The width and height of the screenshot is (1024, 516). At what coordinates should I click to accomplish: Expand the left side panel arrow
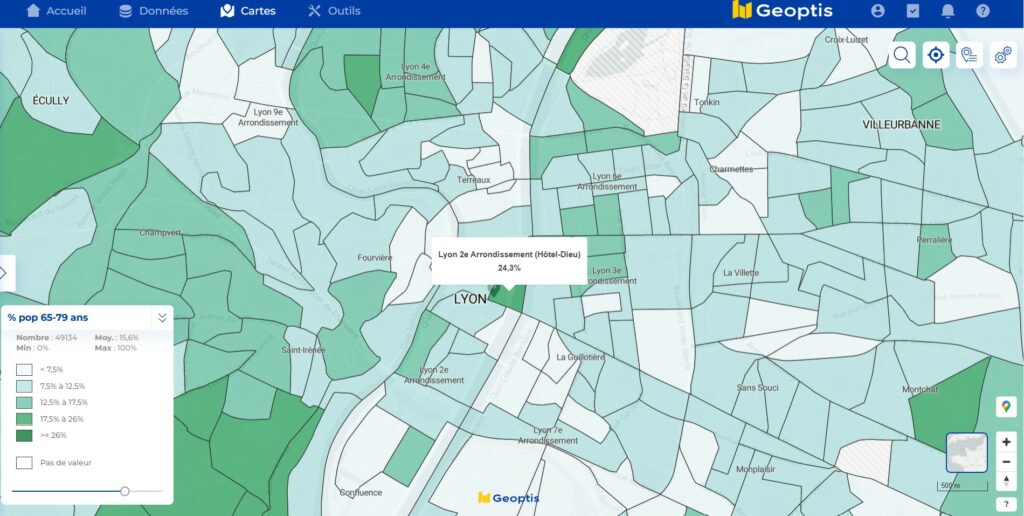click(6, 273)
